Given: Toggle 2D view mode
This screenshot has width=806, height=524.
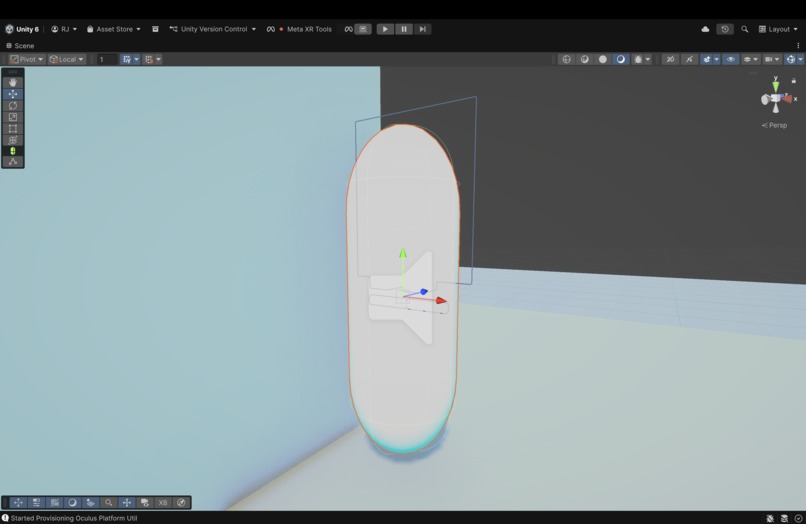Looking at the screenshot, I should coord(670,59).
